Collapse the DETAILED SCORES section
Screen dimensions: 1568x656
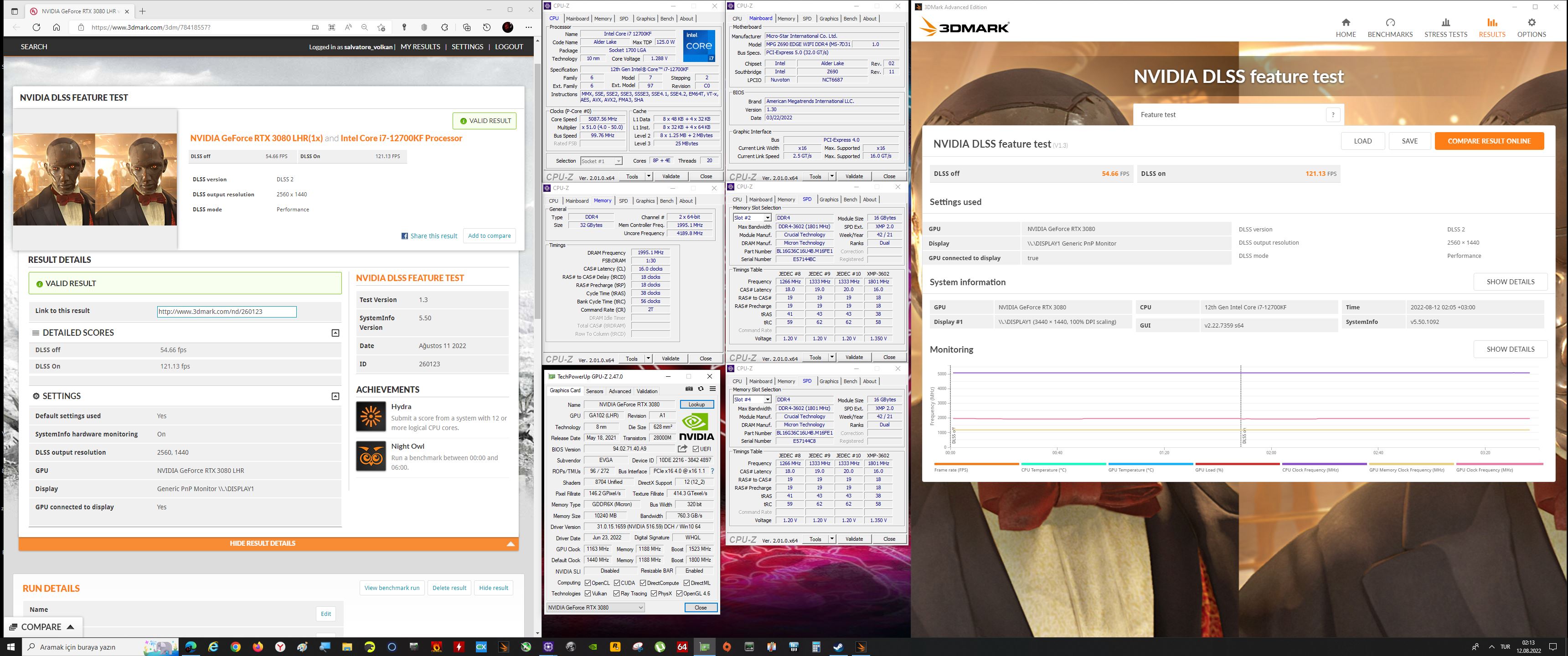pos(335,333)
